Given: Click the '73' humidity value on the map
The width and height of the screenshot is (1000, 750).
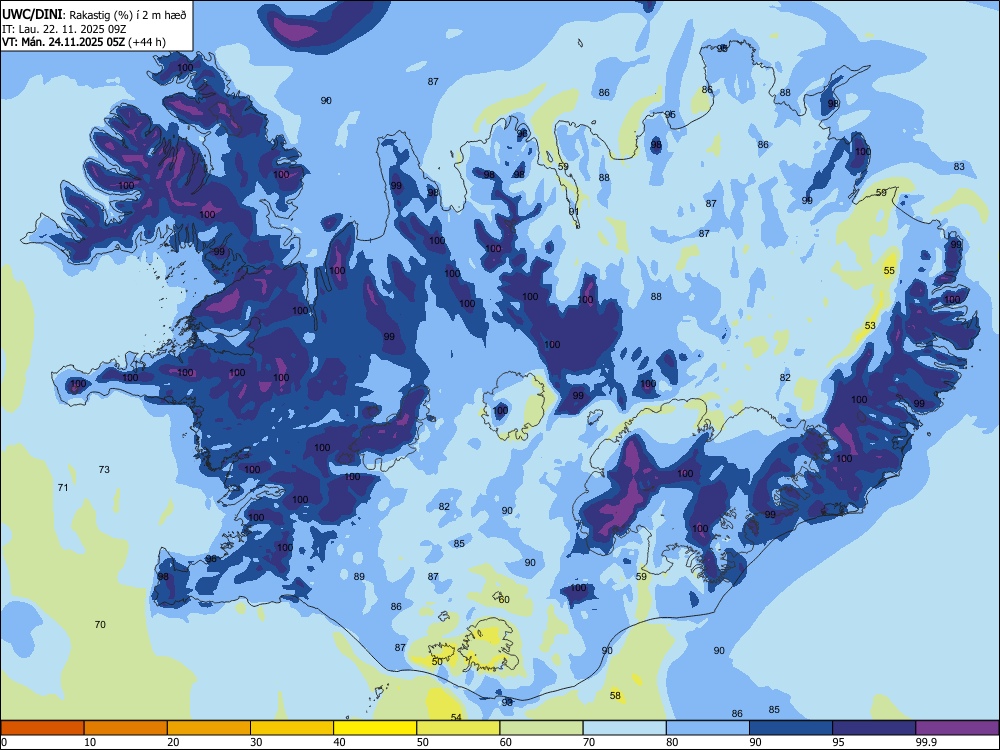Looking at the screenshot, I should 104,469.
